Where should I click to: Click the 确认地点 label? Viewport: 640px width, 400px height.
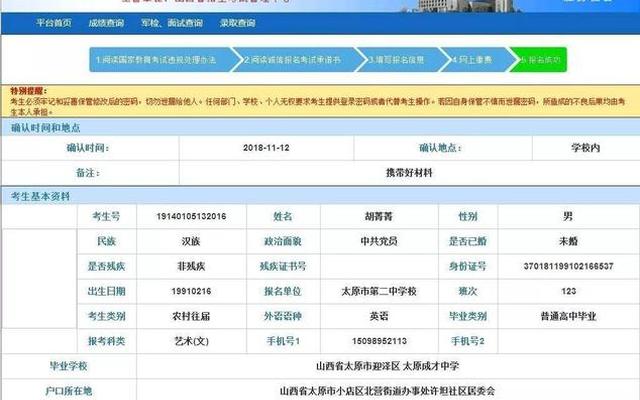coord(440,148)
